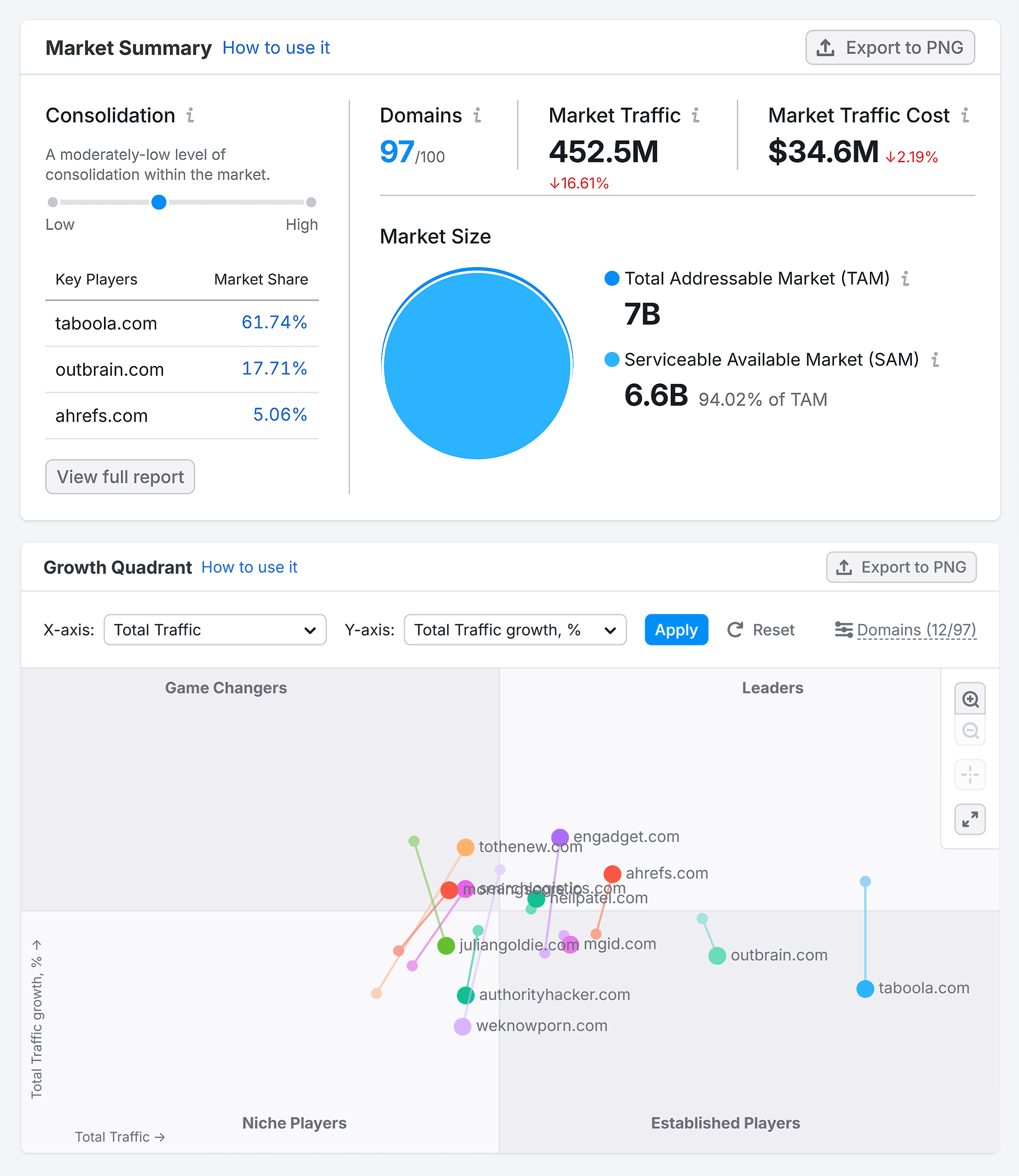Screen dimensions: 1019x1176
Task: Click the center-view crosshair icon on the chart
Action: (970, 775)
